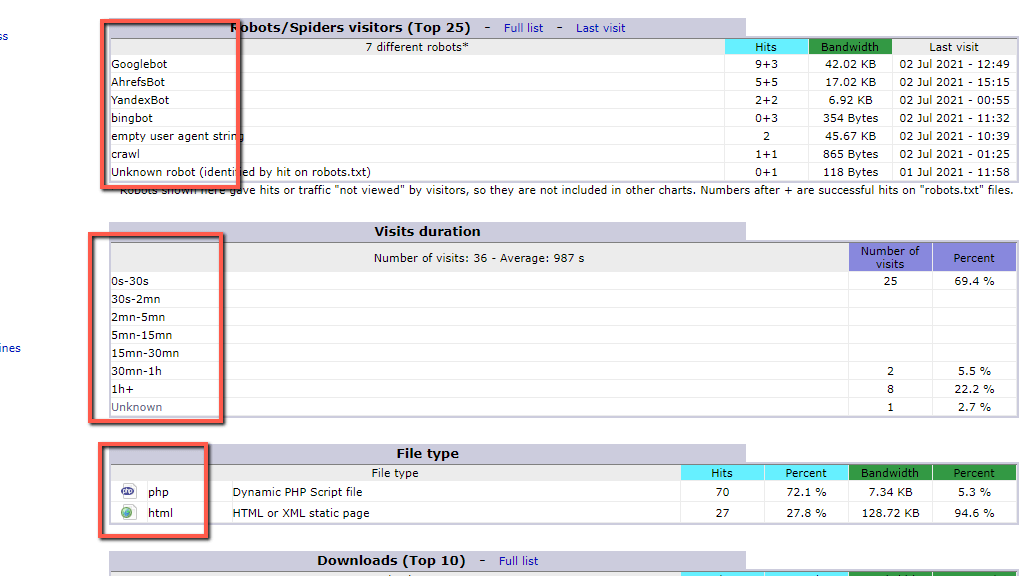Click the greyed Unknown duration row
Viewport: 1024px width, 576px height.
coord(136,407)
